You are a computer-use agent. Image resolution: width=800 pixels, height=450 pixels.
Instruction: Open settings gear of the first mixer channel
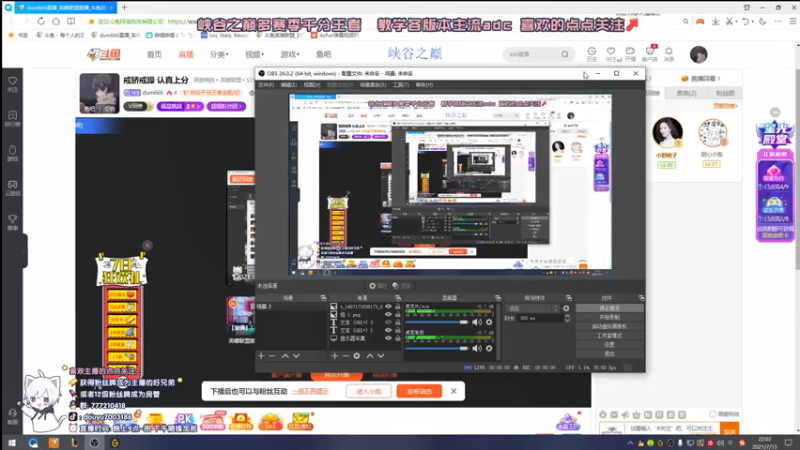click(489, 322)
